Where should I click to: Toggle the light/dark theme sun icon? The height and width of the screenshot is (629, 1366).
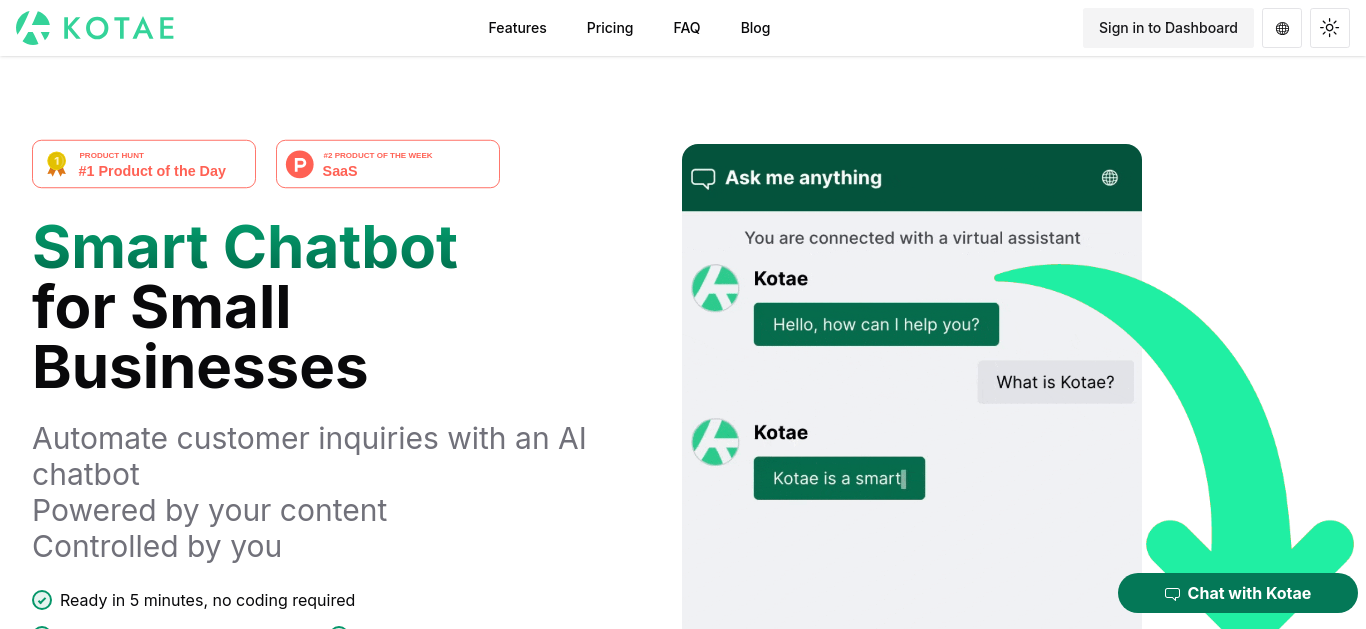pos(1329,28)
